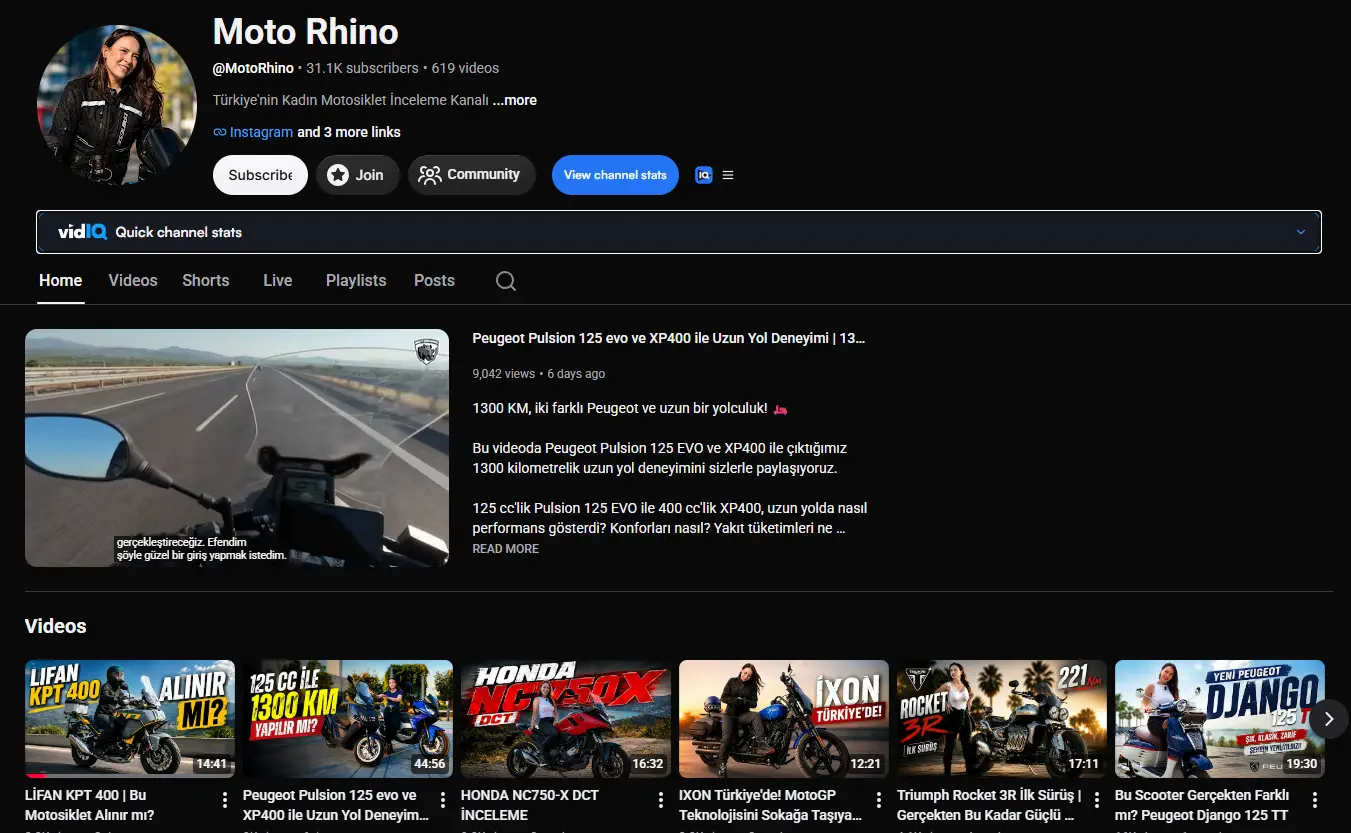1351x833 pixels.
Task: Open options for LİFAN KPT 400 video
Action: click(224, 800)
